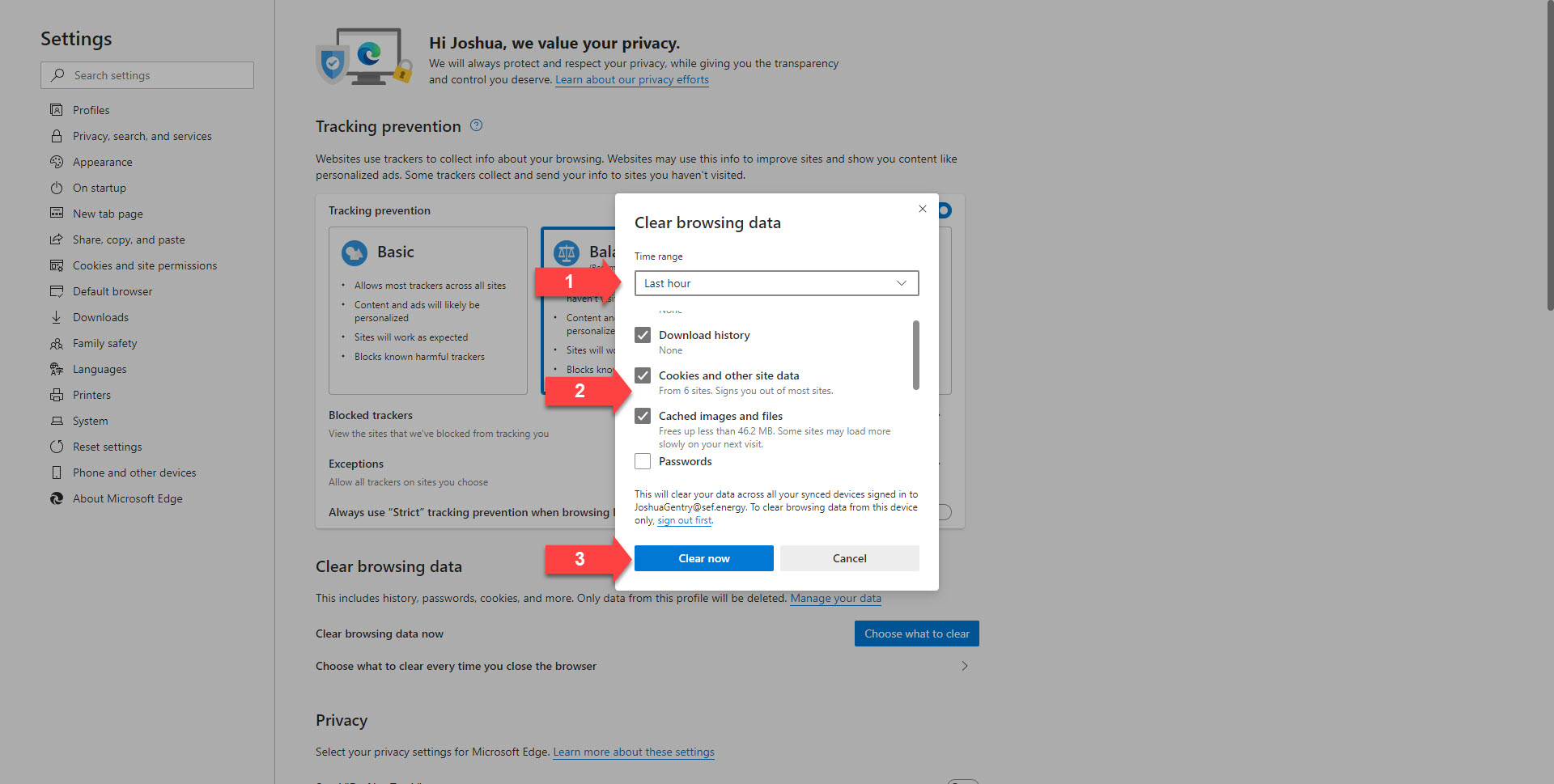Open Privacy, search, and services settings
This screenshot has height=784, width=1554.
142,136
